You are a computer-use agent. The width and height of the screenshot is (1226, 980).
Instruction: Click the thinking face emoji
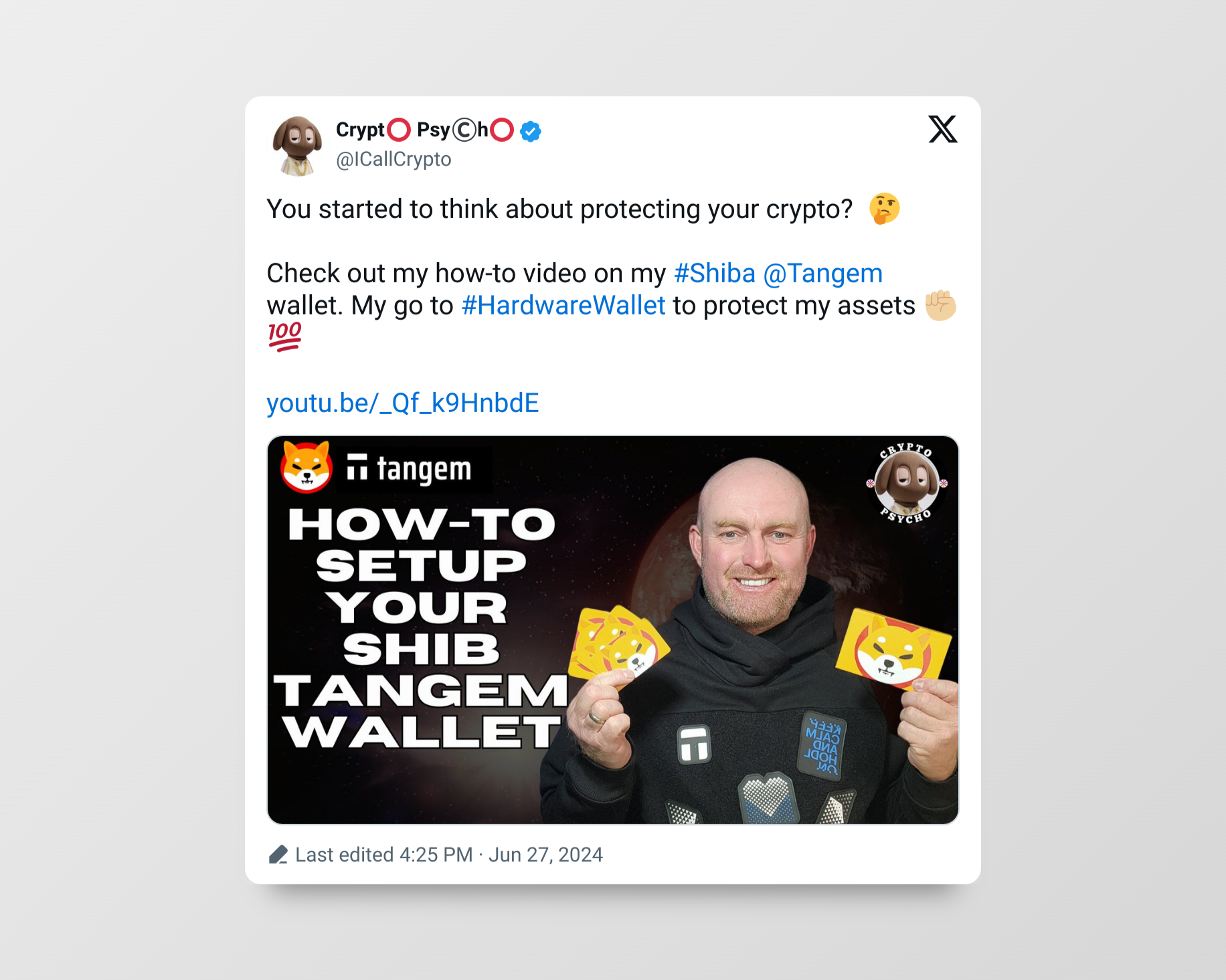click(x=884, y=209)
